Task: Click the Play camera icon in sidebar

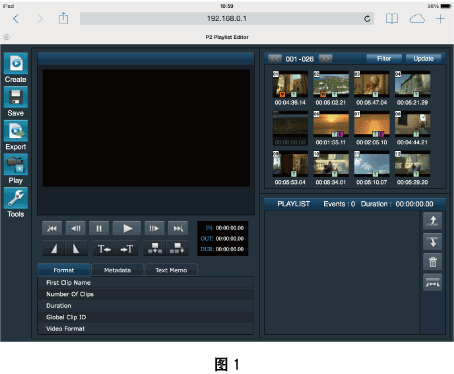Action: [16, 164]
